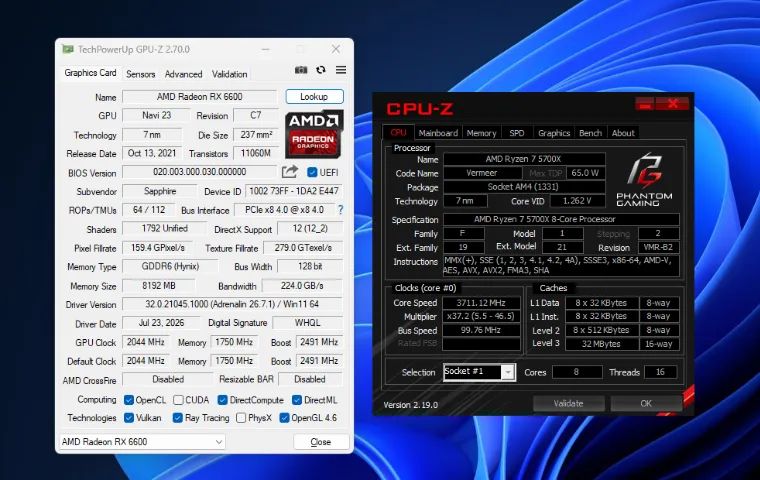Open the CPU-Z SPD tab
This screenshot has width=760, height=480.
pyautogui.click(x=517, y=133)
